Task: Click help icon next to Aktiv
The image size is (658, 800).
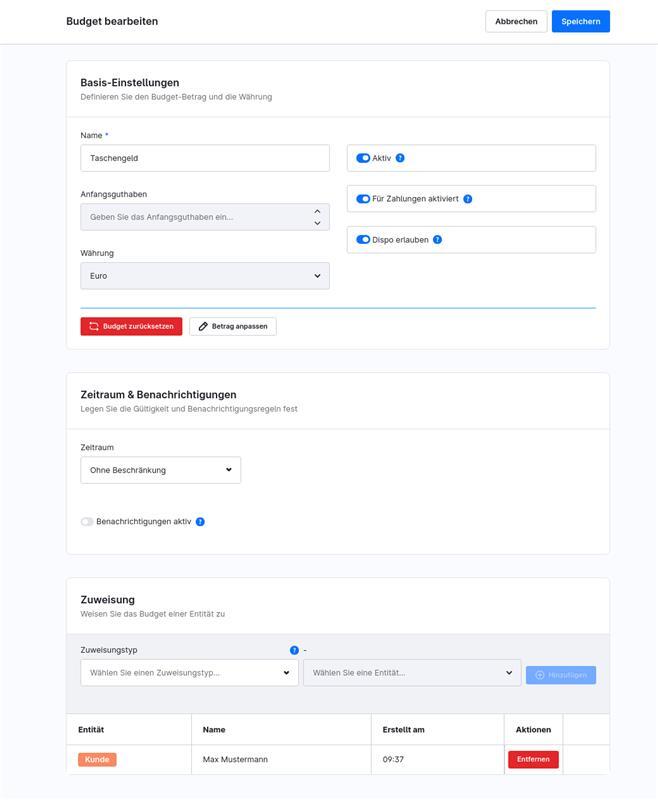Action: (x=400, y=158)
